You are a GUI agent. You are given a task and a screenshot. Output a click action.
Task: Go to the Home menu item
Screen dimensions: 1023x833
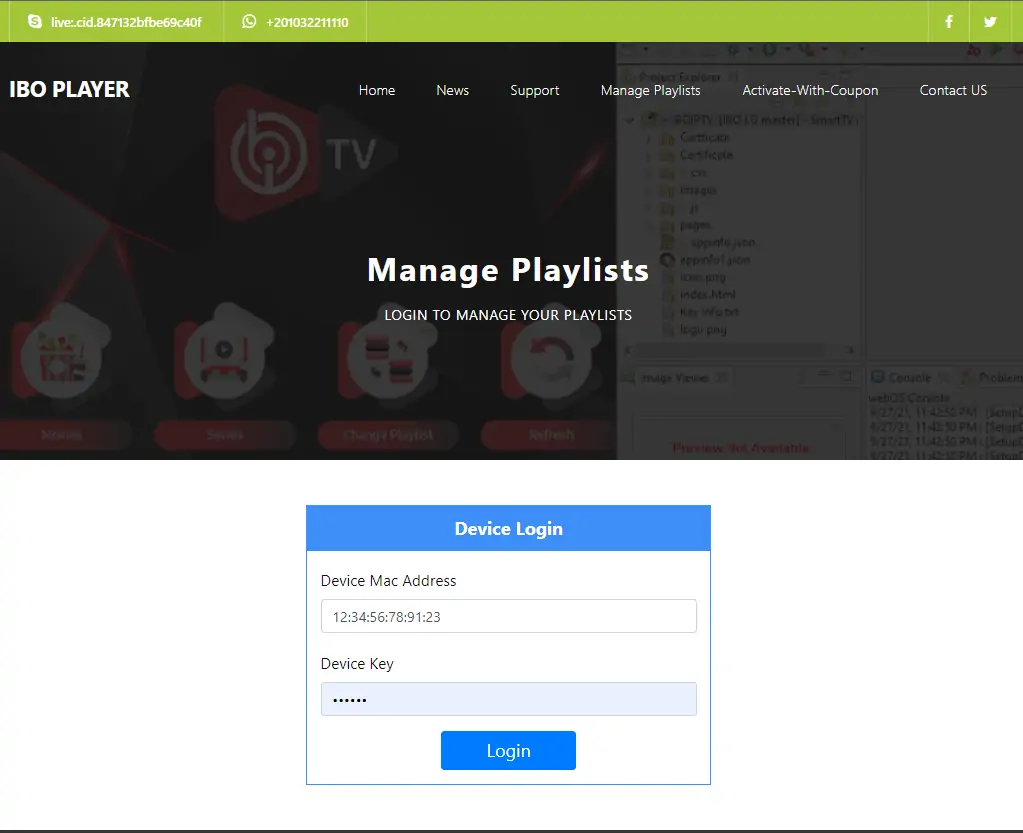point(377,90)
